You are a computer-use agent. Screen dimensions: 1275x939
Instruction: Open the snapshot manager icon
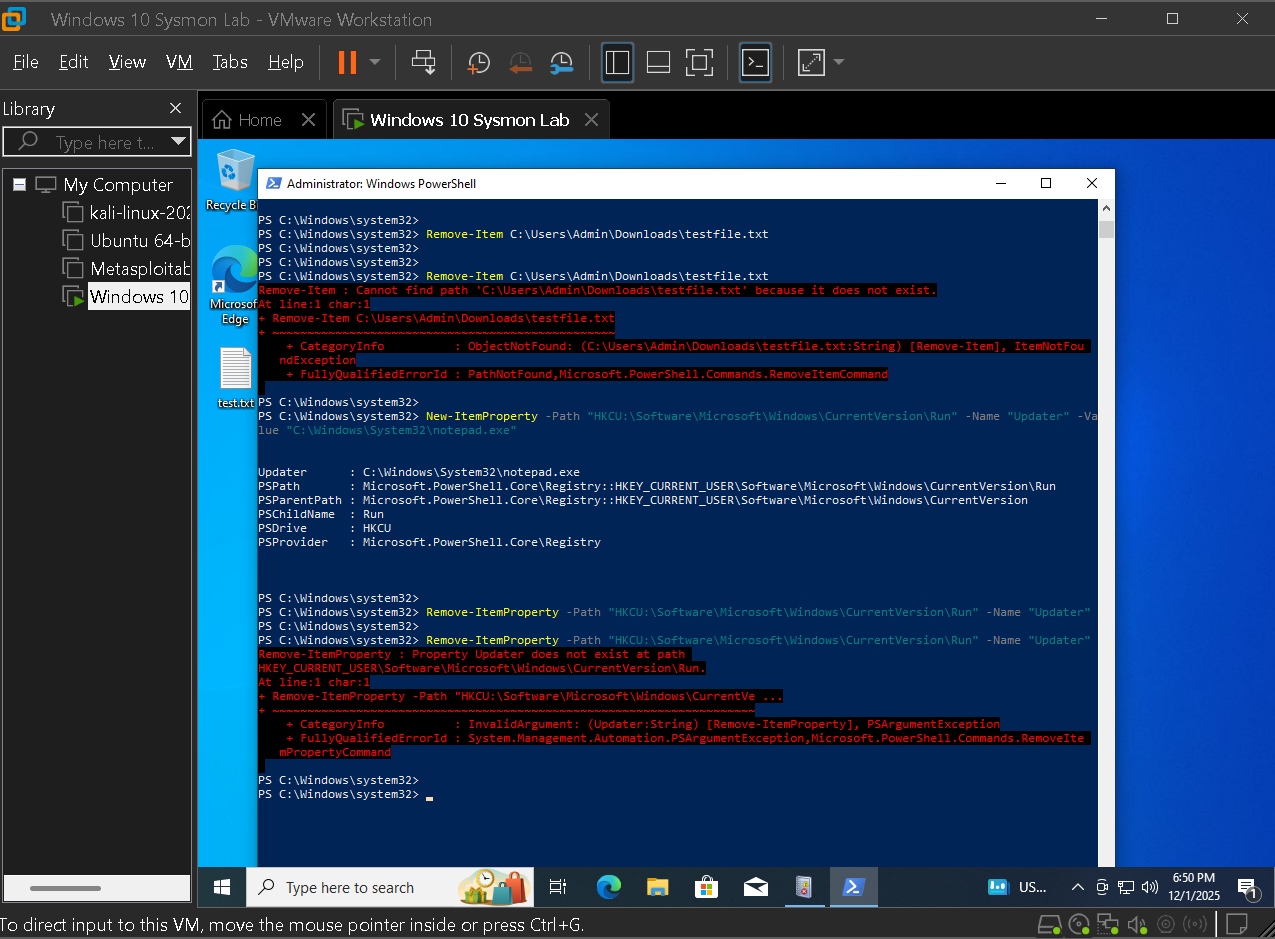pos(561,63)
